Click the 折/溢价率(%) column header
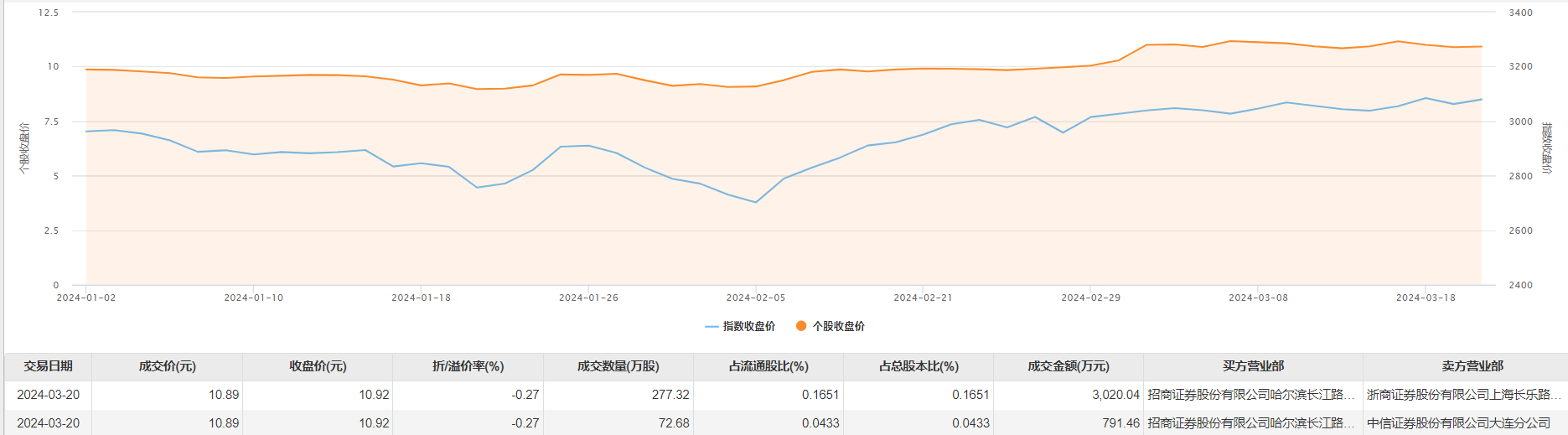This screenshot has height=435, width=1568. (x=468, y=366)
